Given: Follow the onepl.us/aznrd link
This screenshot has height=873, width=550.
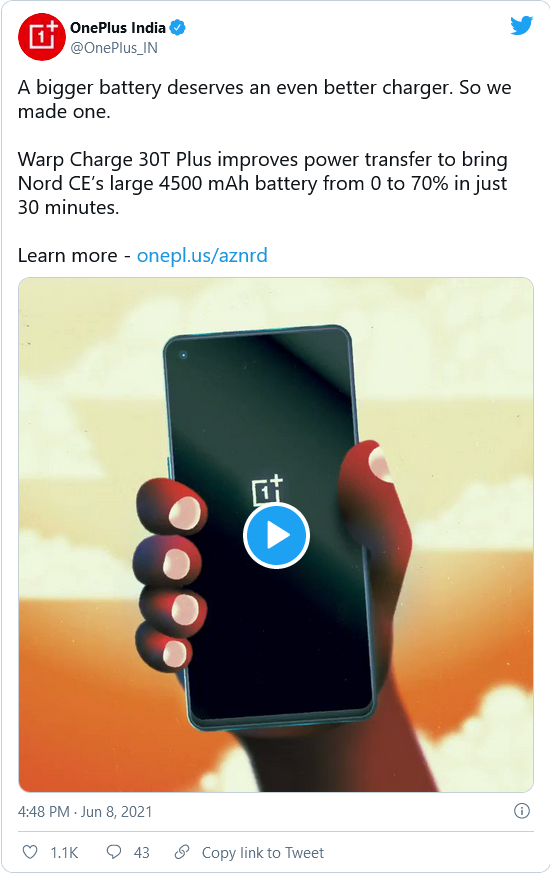Looking at the screenshot, I should 202,255.
